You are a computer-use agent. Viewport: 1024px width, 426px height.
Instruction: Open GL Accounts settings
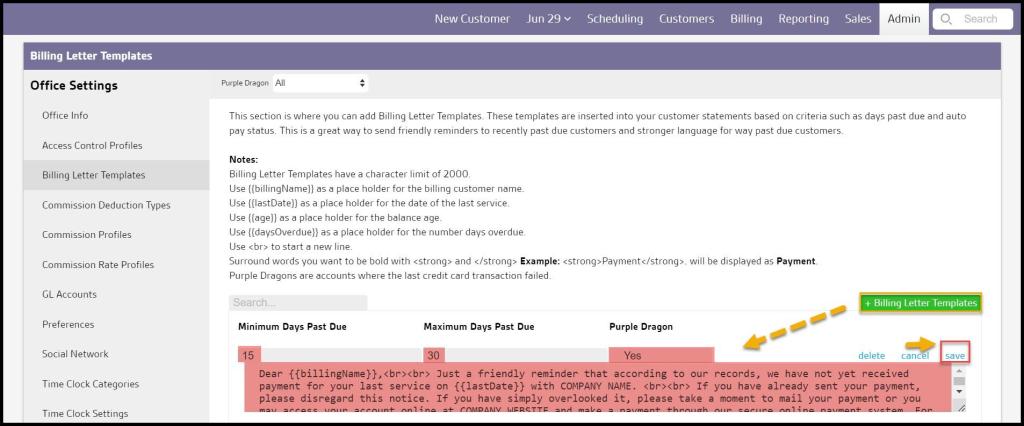point(69,294)
